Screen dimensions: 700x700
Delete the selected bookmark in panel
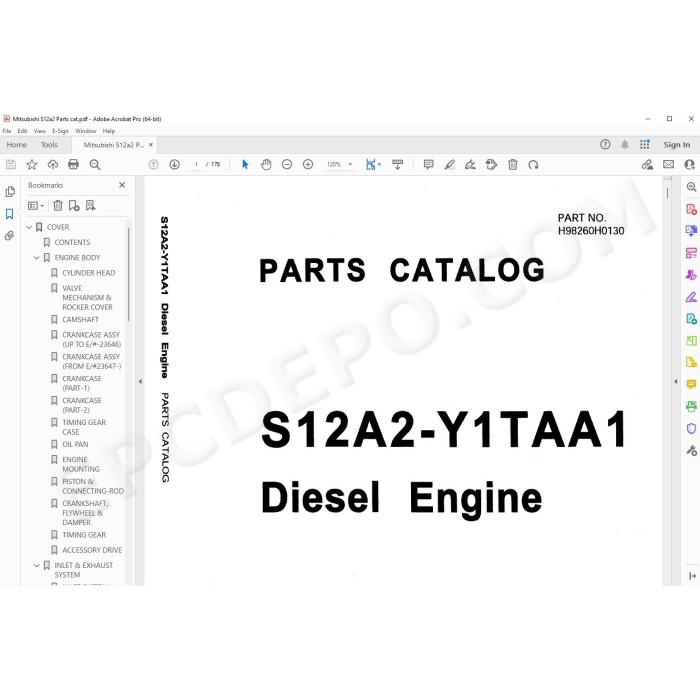58,205
